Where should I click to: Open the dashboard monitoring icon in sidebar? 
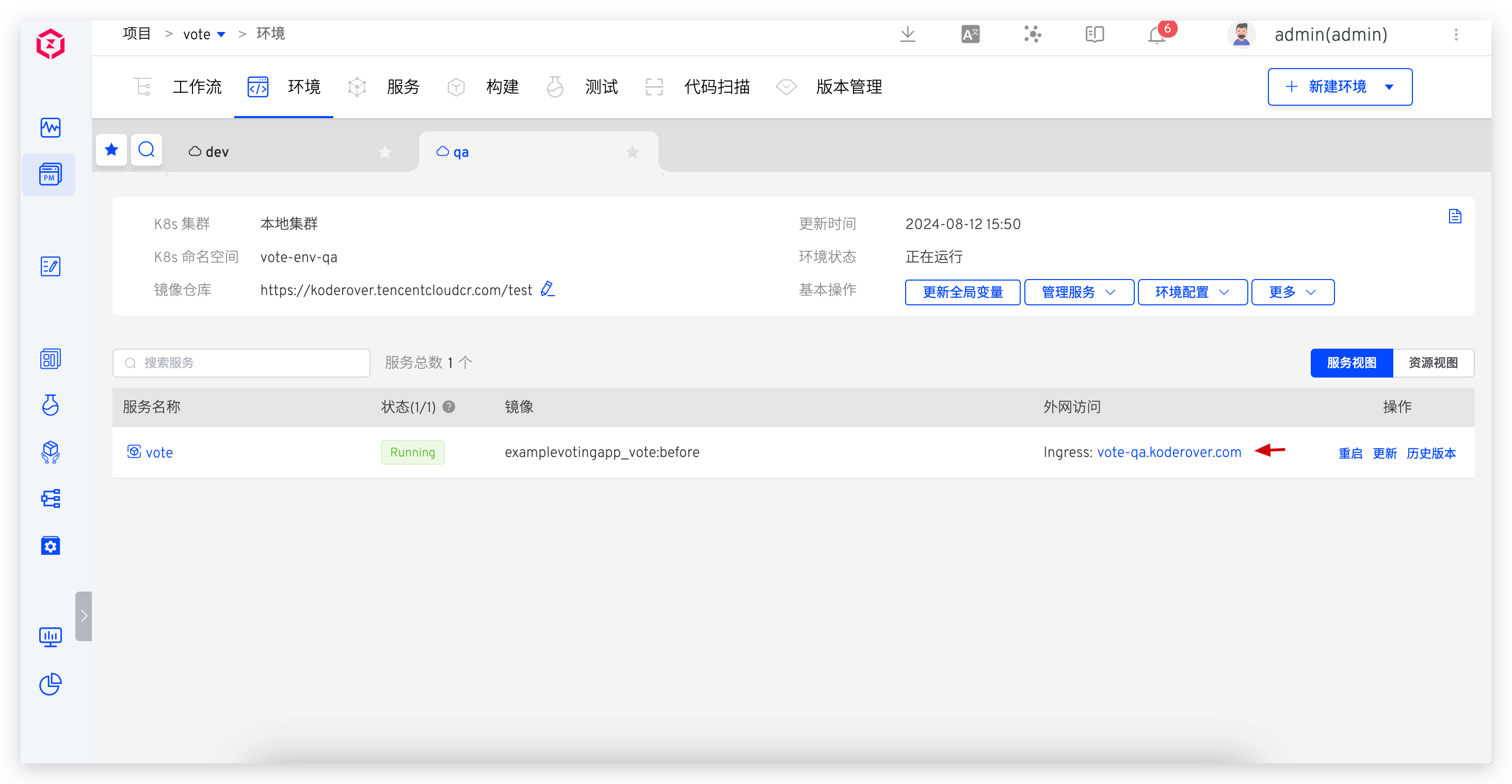coord(51,127)
